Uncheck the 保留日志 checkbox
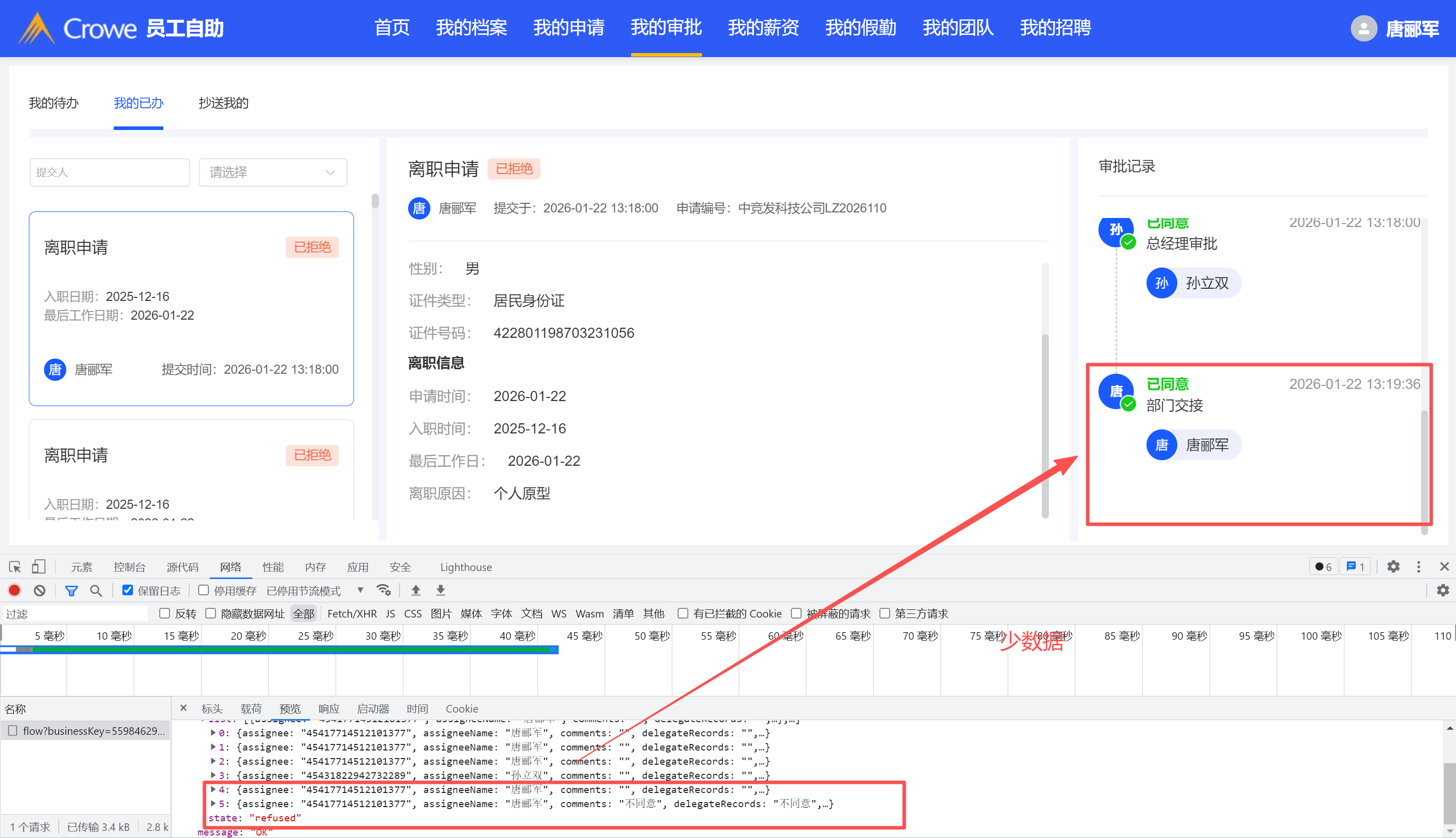 [128, 591]
